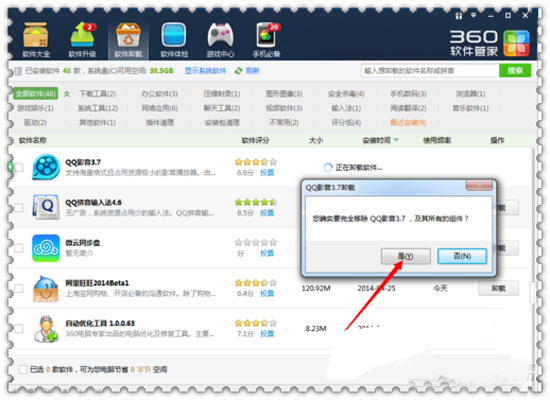Open the 软件体验 icon in top toolbar
550x400 pixels.
pos(174,35)
